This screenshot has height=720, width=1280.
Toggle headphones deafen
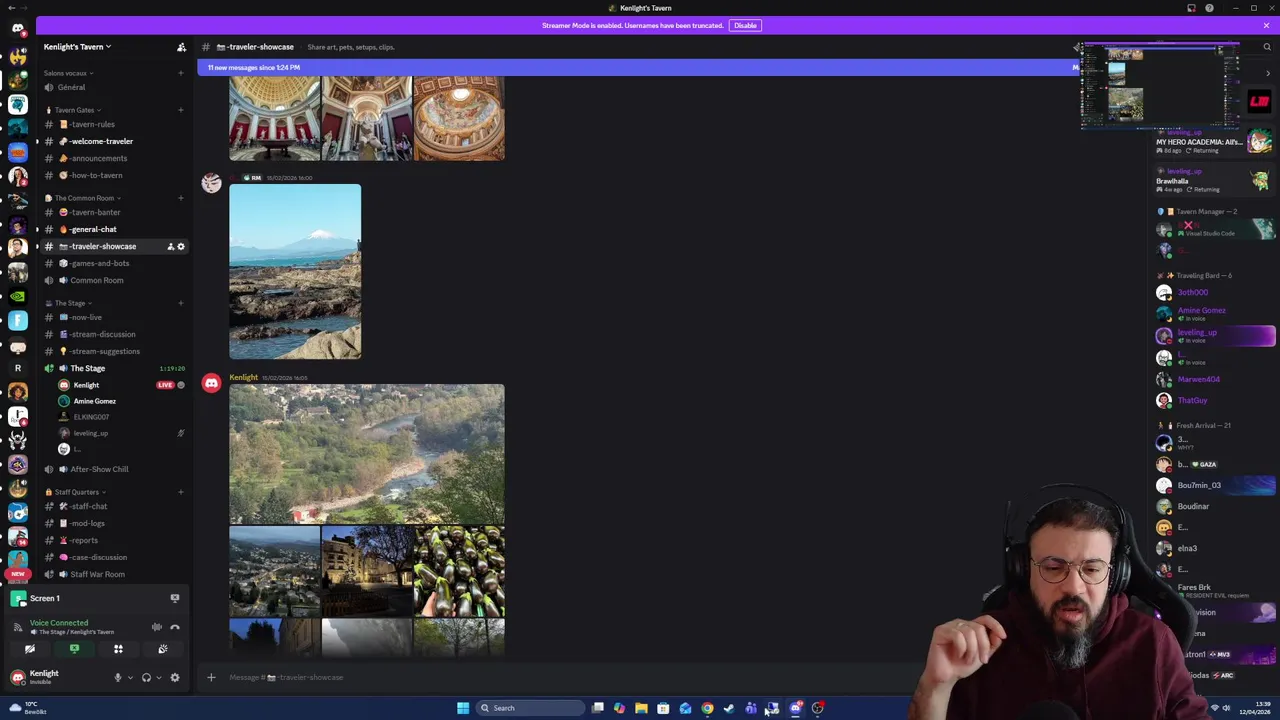click(x=146, y=677)
